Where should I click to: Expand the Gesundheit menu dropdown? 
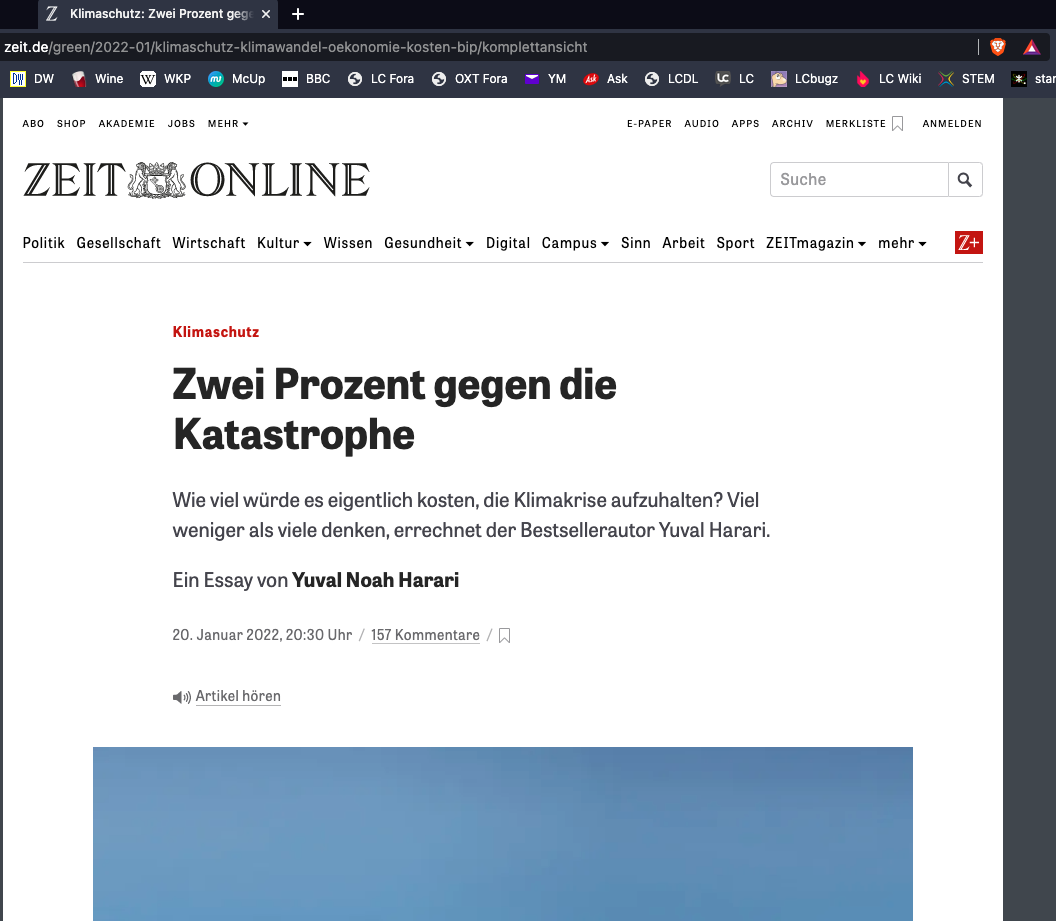tap(428, 243)
